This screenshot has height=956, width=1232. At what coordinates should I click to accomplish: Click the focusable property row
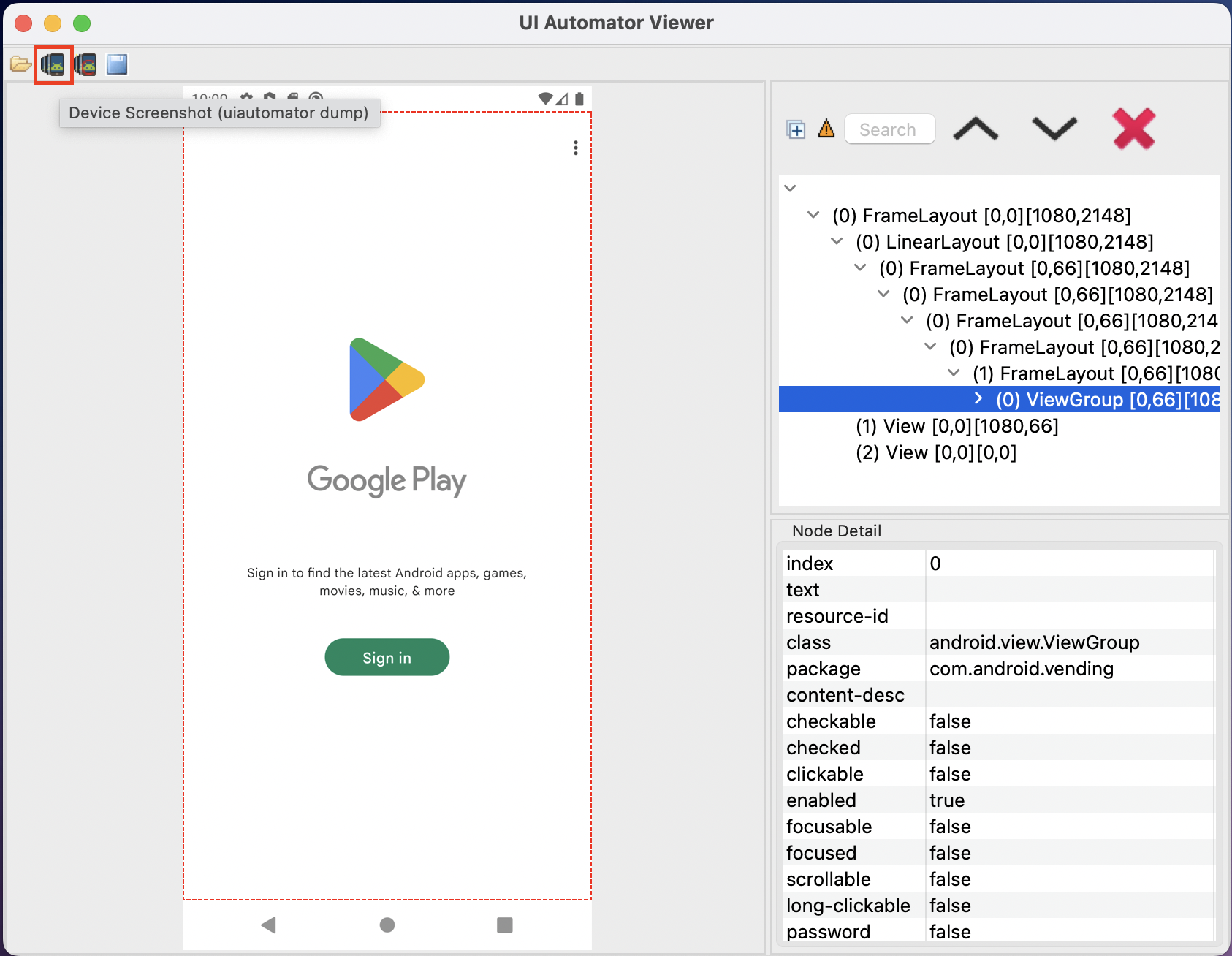[x=998, y=827]
